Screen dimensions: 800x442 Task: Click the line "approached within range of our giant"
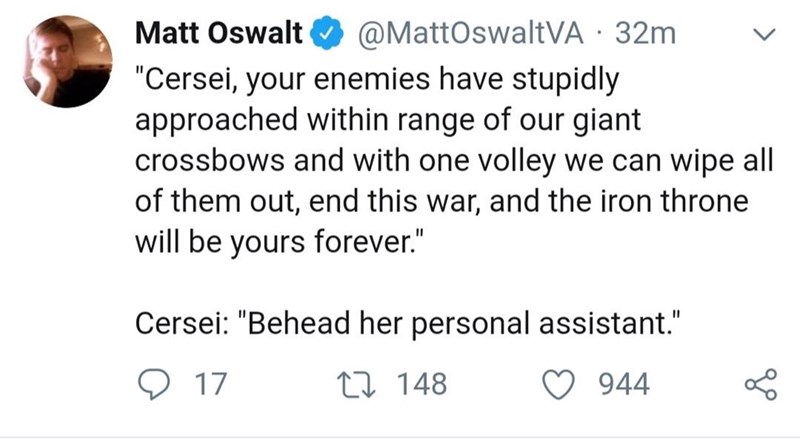coord(388,121)
